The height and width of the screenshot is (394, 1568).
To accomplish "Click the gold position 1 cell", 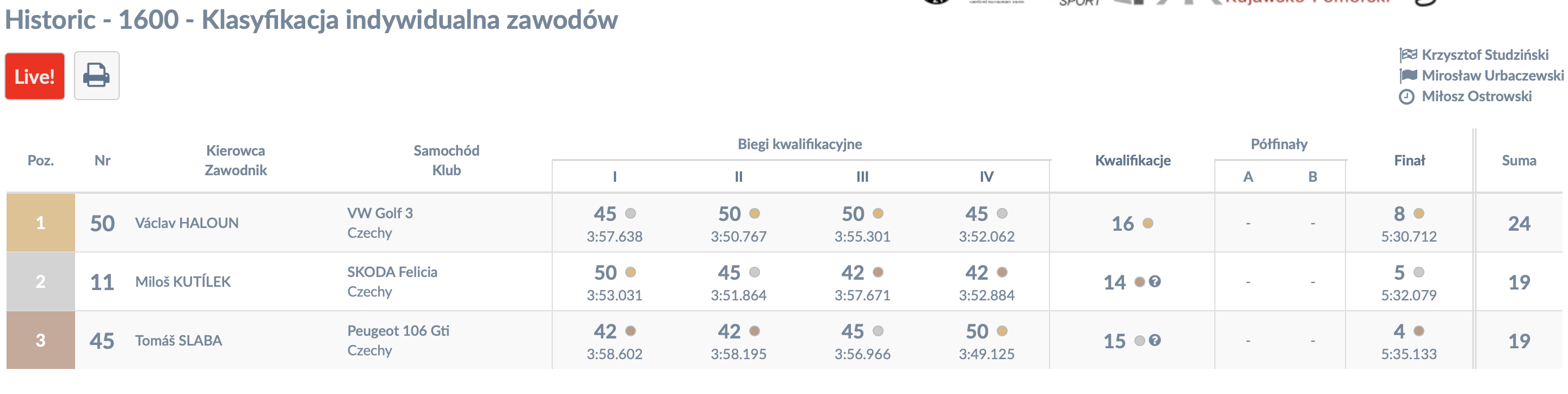I will click(41, 223).
